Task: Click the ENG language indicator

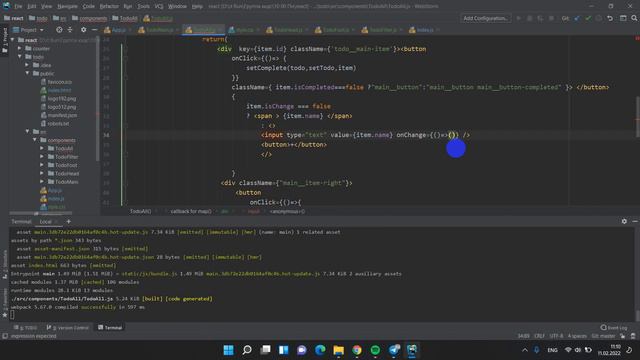Action: pos(552,350)
